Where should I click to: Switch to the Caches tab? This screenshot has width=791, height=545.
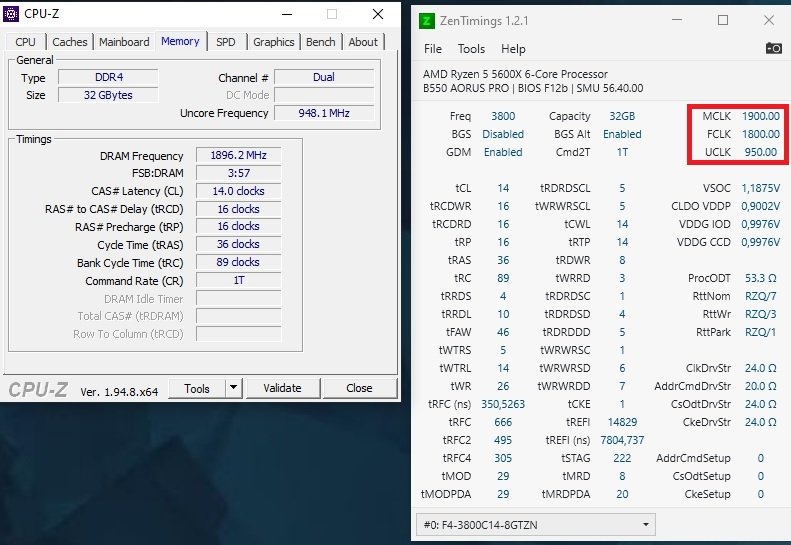coord(70,42)
